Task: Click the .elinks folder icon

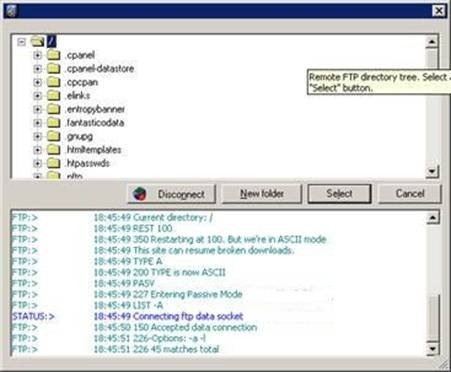Action: coord(53,96)
